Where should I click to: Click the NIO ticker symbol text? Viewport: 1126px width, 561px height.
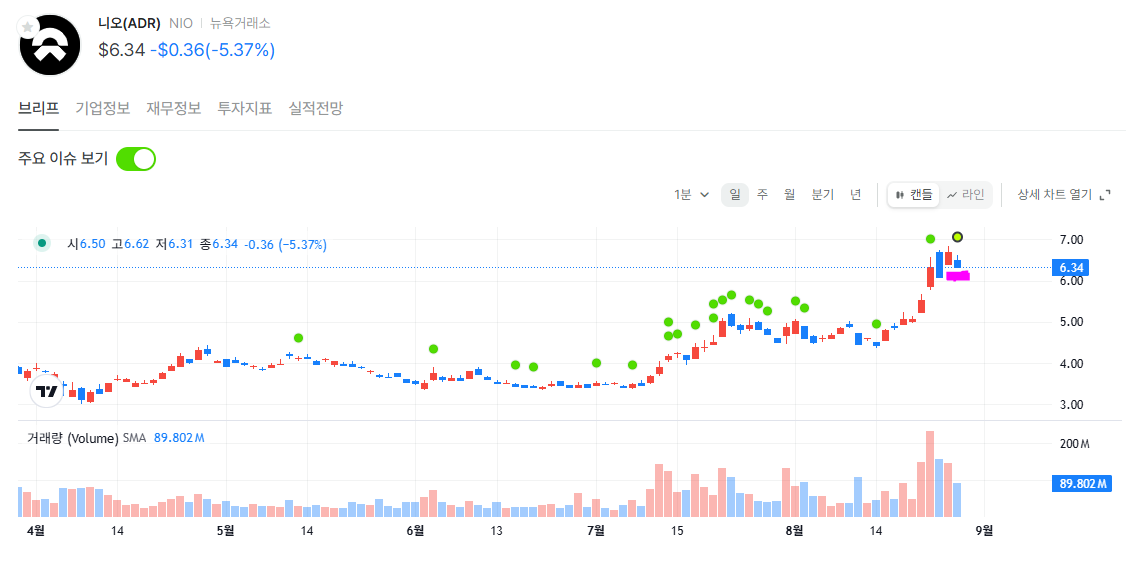click(x=181, y=23)
